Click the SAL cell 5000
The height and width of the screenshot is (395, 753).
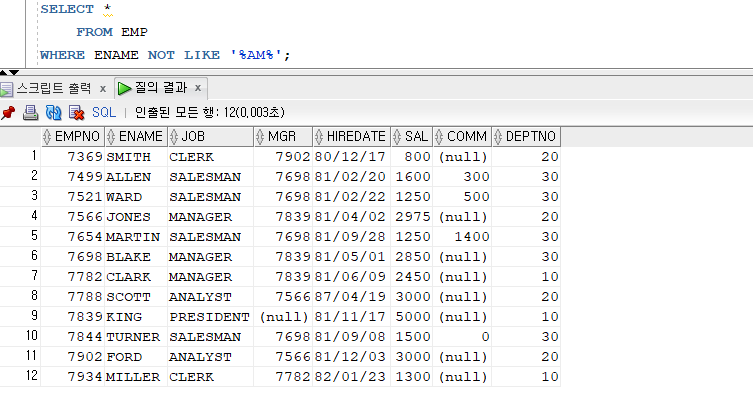(413, 317)
